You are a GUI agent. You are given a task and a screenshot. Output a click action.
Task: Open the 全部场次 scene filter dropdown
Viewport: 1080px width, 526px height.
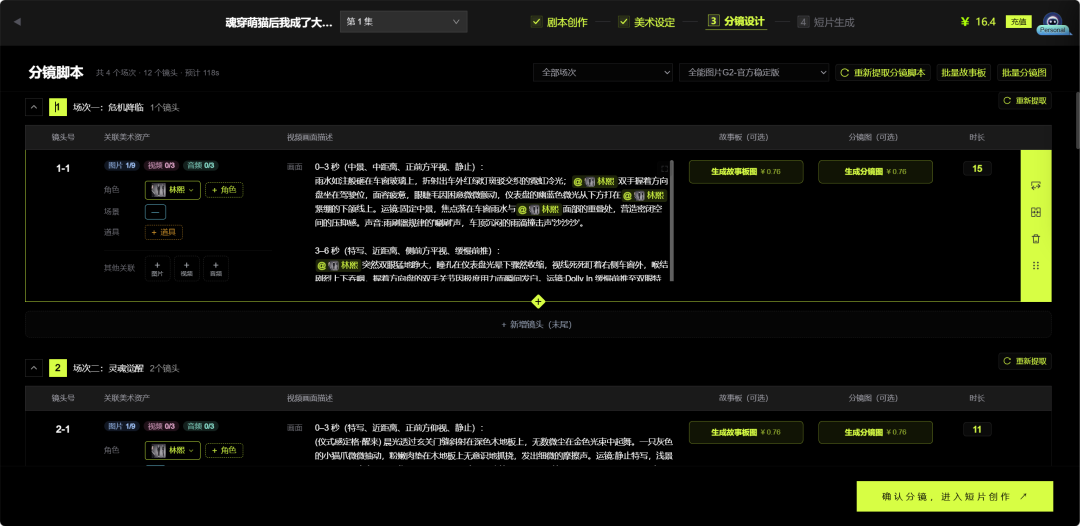click(x=603, y=72)
